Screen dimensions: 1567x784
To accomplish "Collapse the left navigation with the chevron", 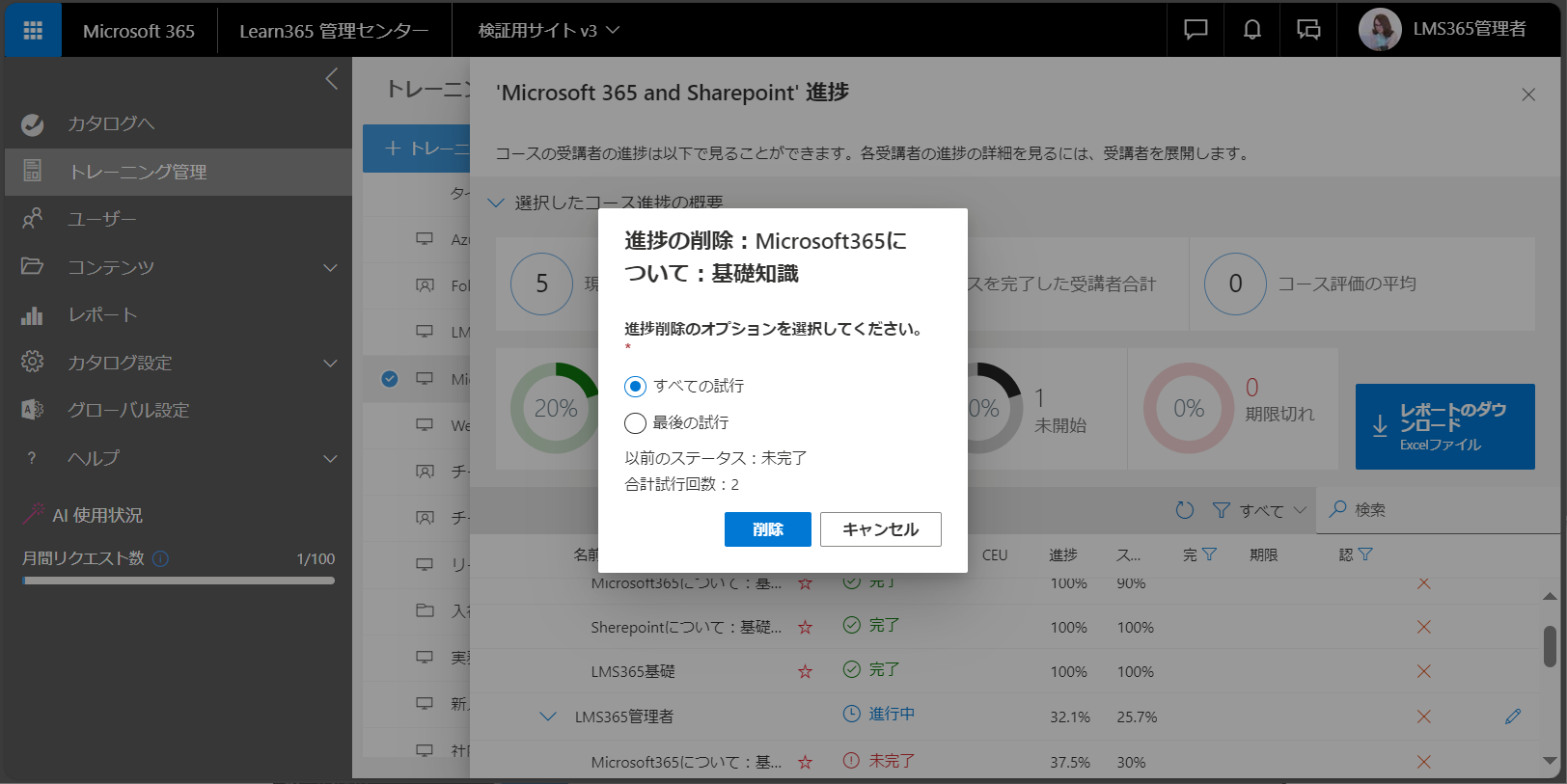I will point(332,79).
